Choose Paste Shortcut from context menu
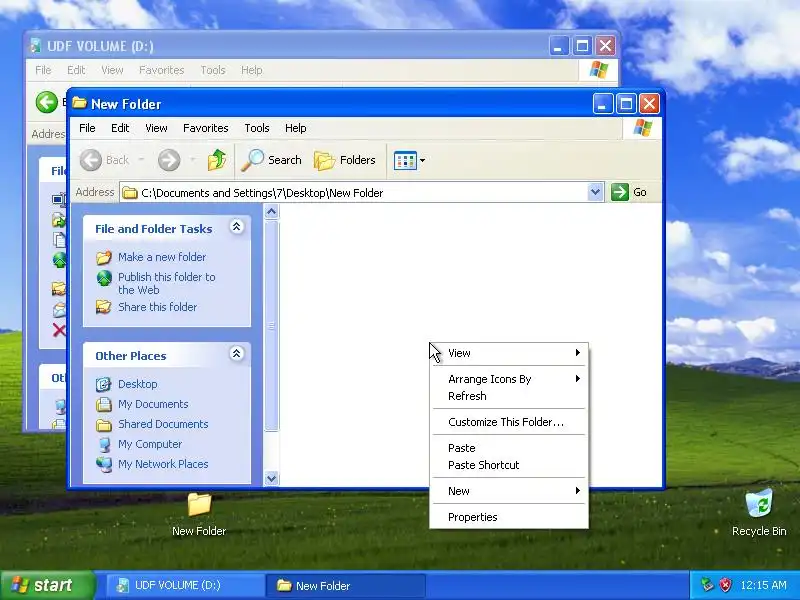 click(x=510, y=465)
